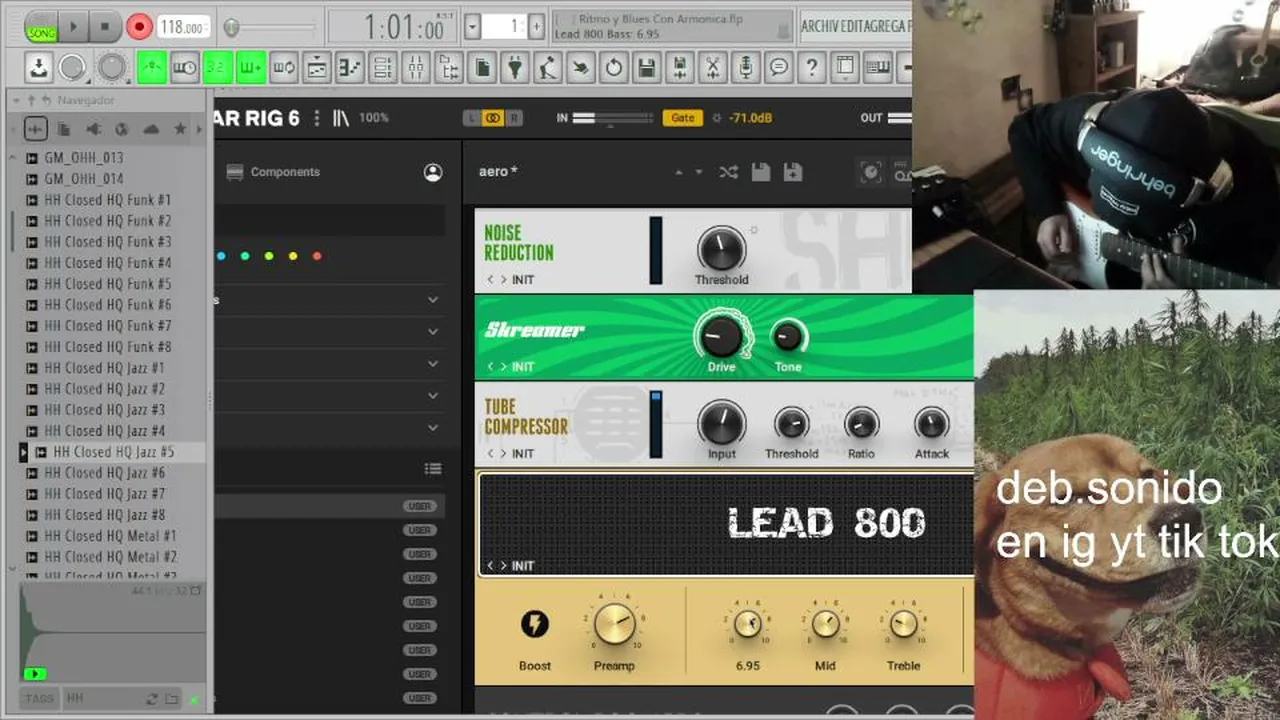Toggle Pattern/Song mode button
Viewport: 1280px width, 720px height.
click(41, 27)
